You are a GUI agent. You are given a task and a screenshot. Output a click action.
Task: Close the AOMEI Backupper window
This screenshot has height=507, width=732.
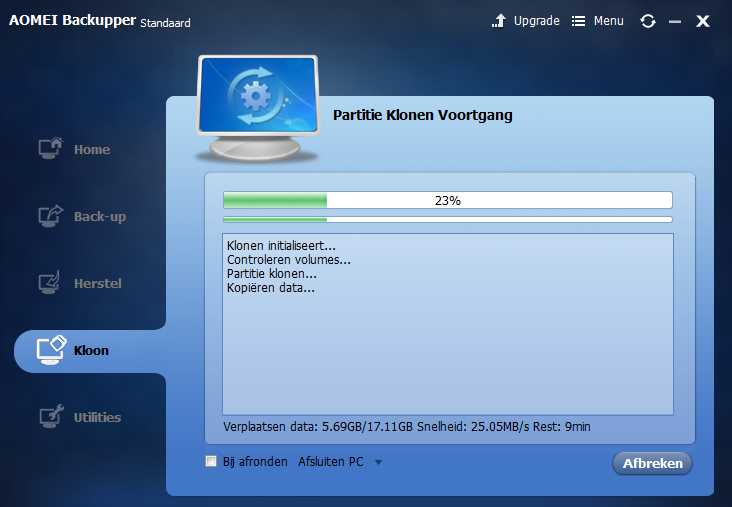tap(703, 21)
